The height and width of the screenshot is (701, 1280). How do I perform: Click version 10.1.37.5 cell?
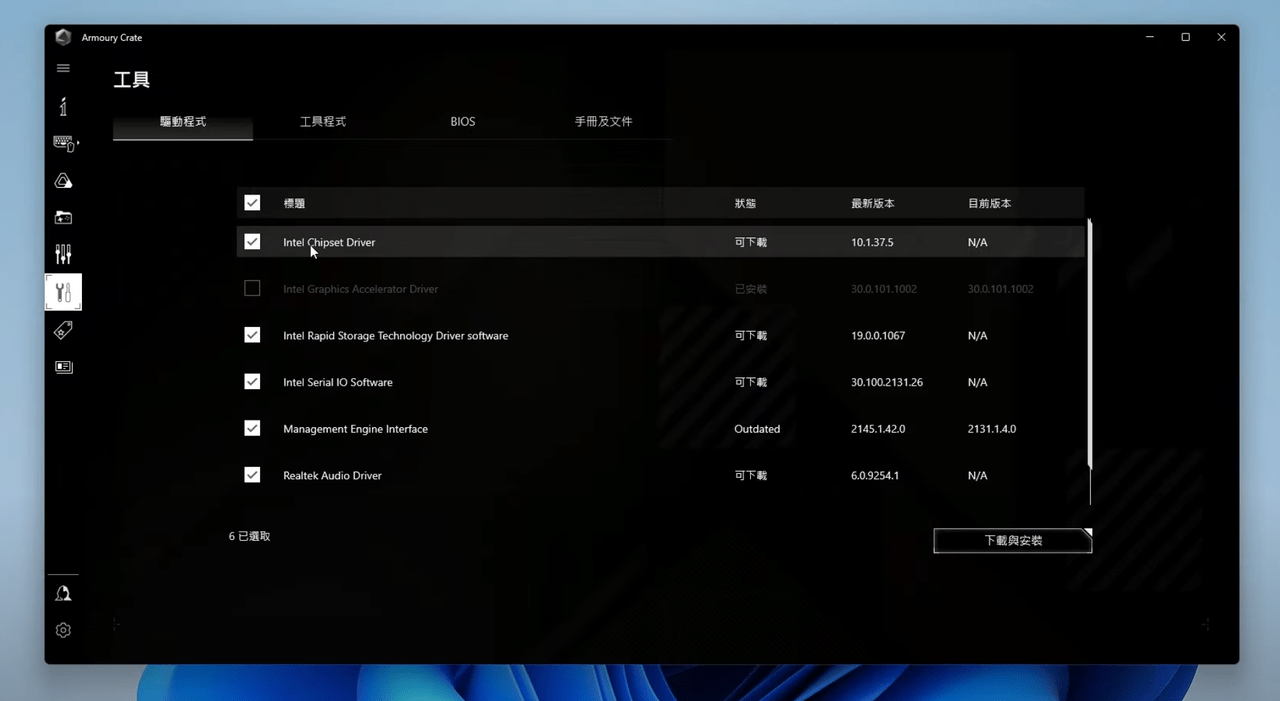tap(872, 242)
